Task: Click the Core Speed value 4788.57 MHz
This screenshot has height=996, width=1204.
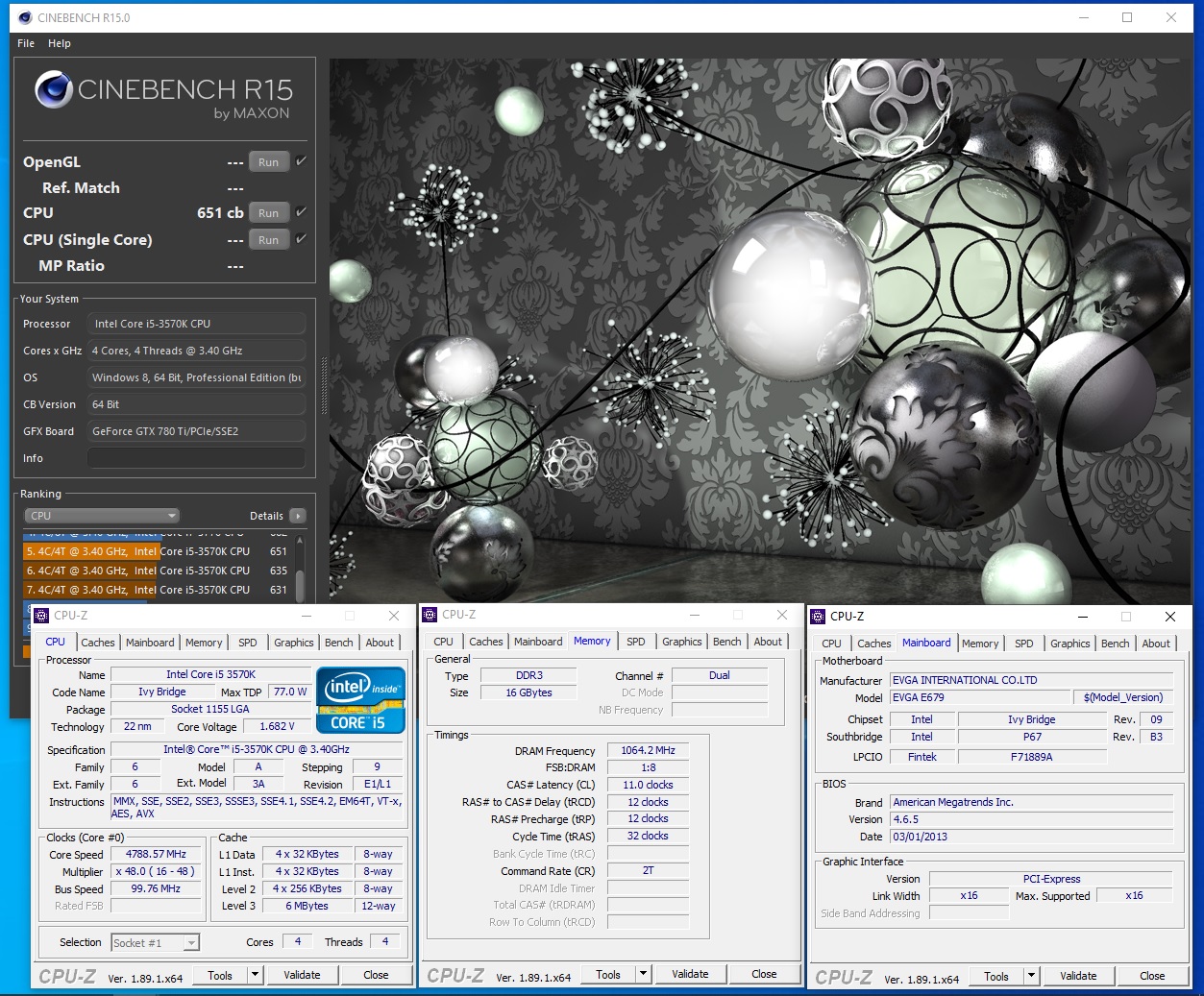Action: tap(157, 854)
